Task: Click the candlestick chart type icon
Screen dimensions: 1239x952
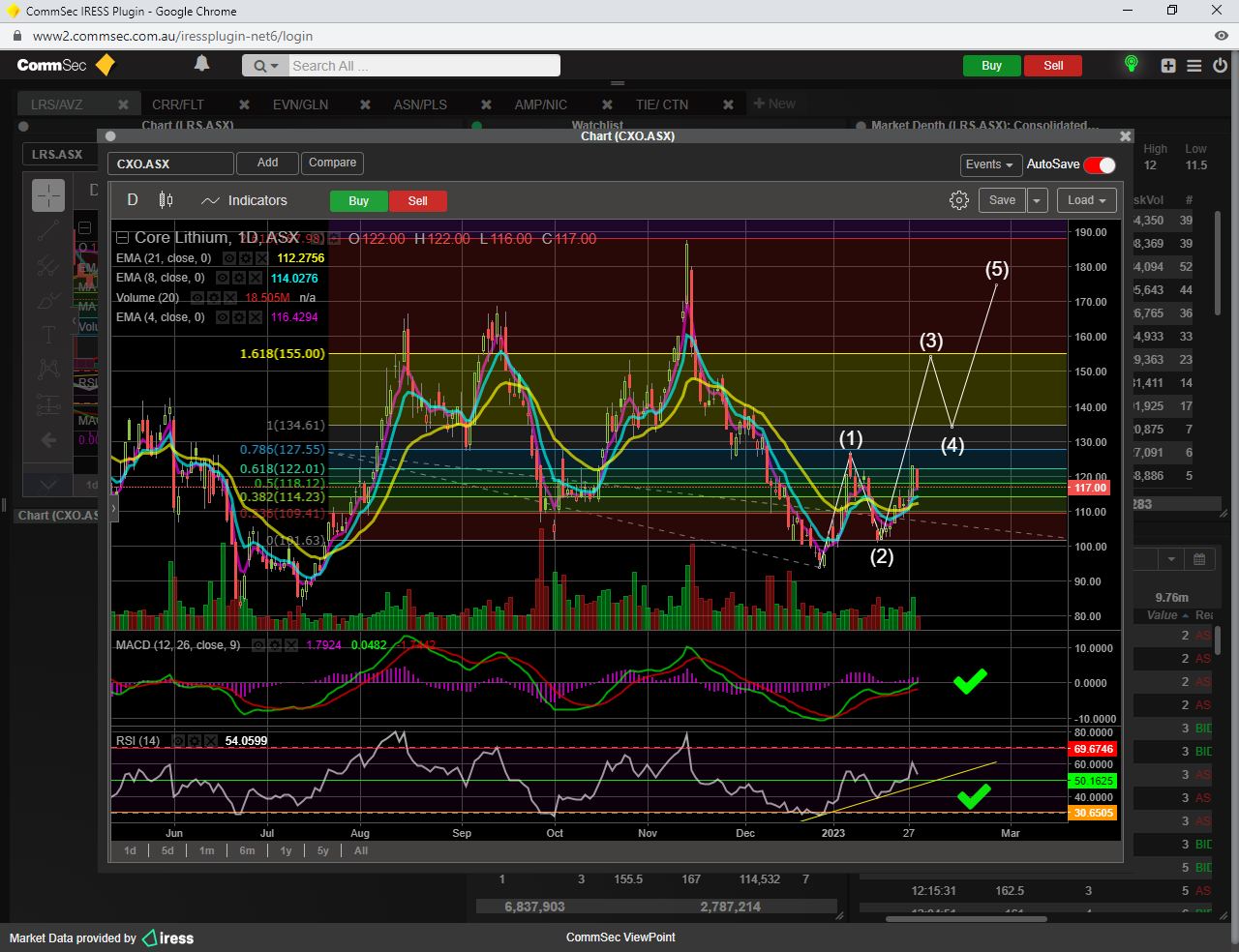Action: pyautogui.click(x=166, y=200)
